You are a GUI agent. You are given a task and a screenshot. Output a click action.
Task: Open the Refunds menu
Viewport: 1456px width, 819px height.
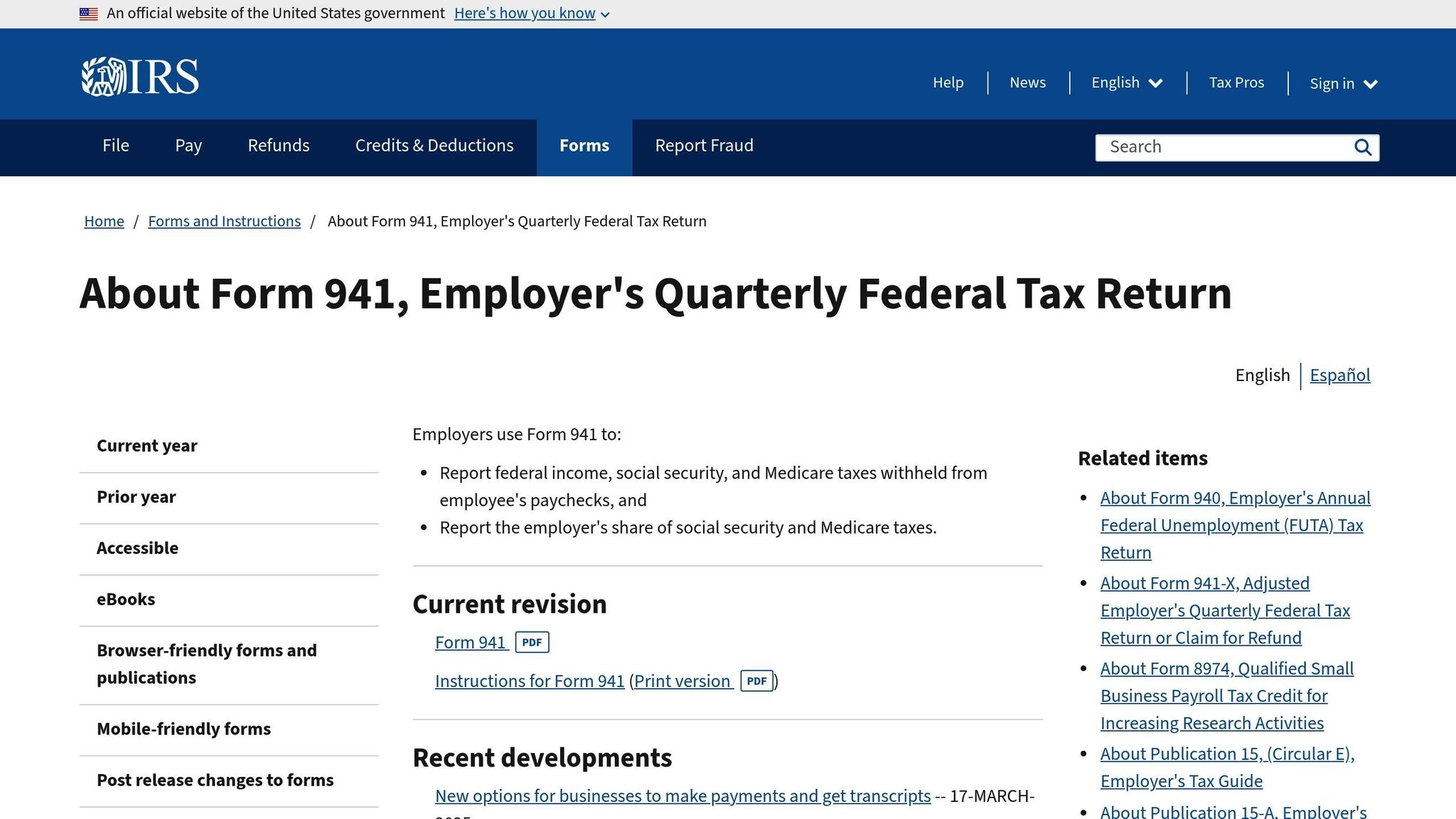[x=279, y=146]
